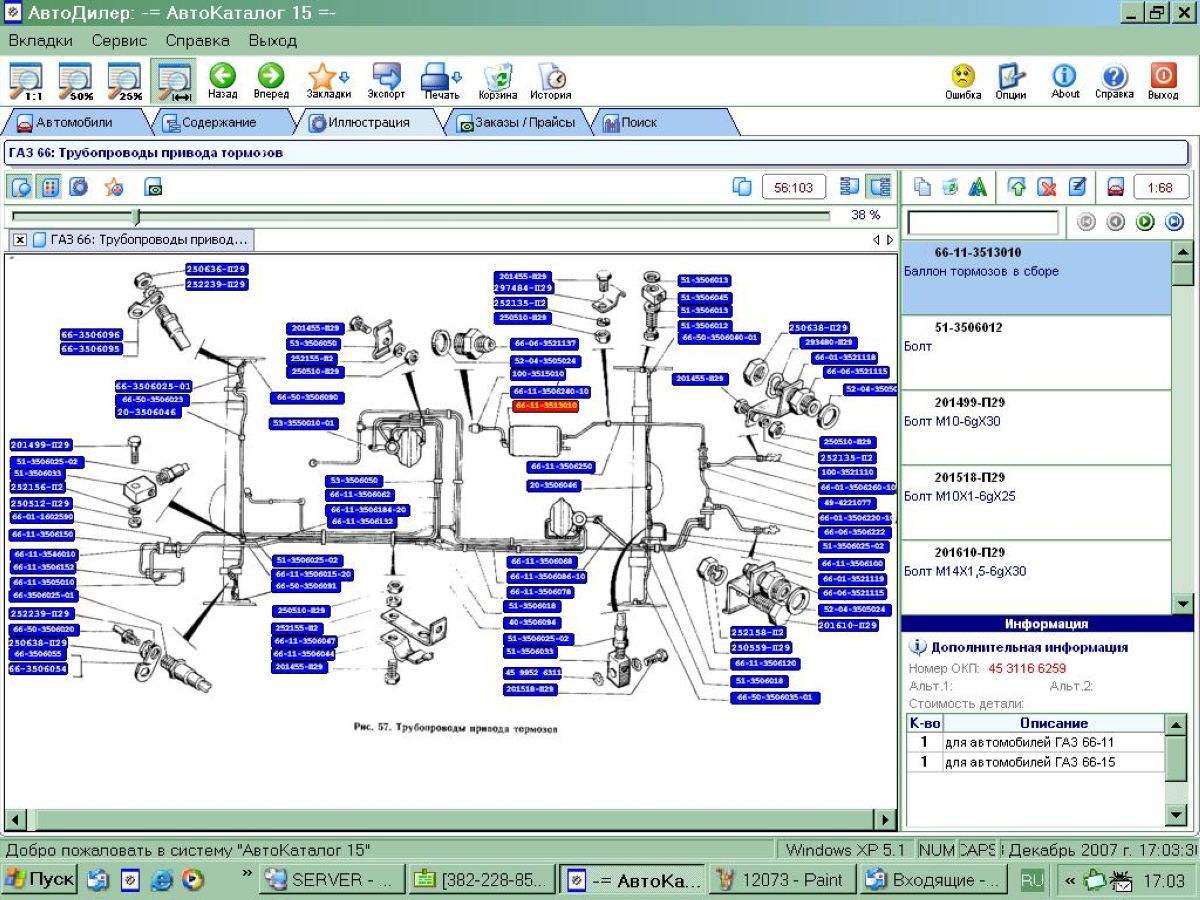Select part 201518-П29 in parts list
The width and height of the screenshot is (1200, 900).
point(1036,503)
